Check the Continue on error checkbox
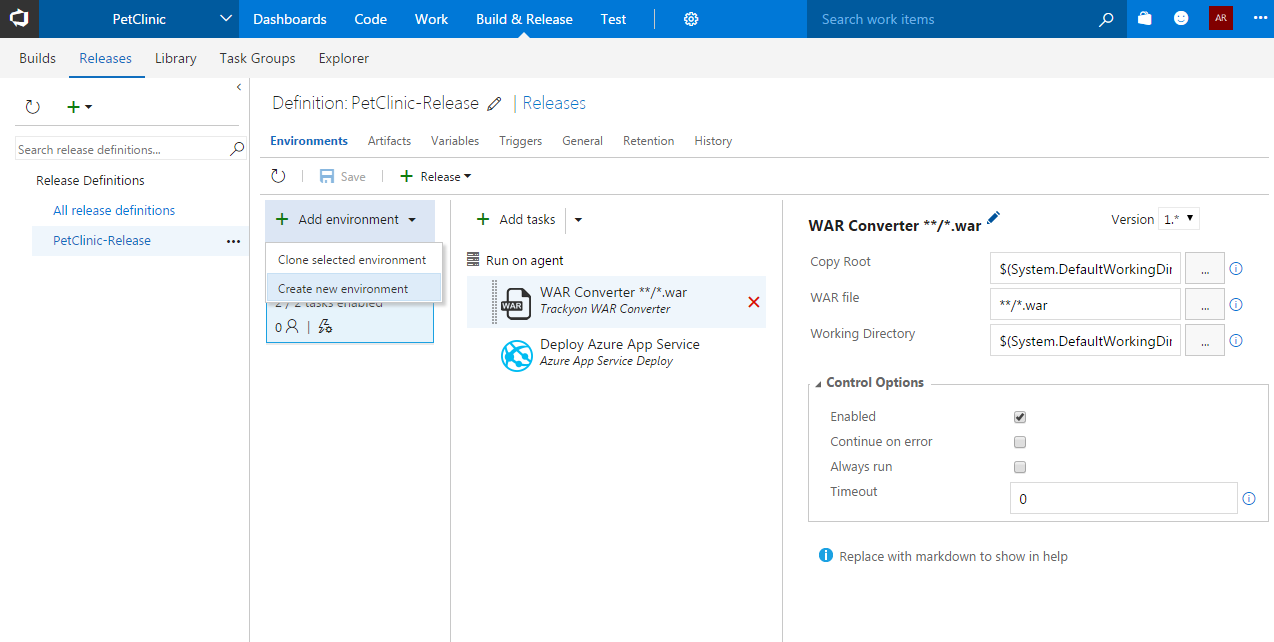 pyautogui.click(x=1020, y=442)
